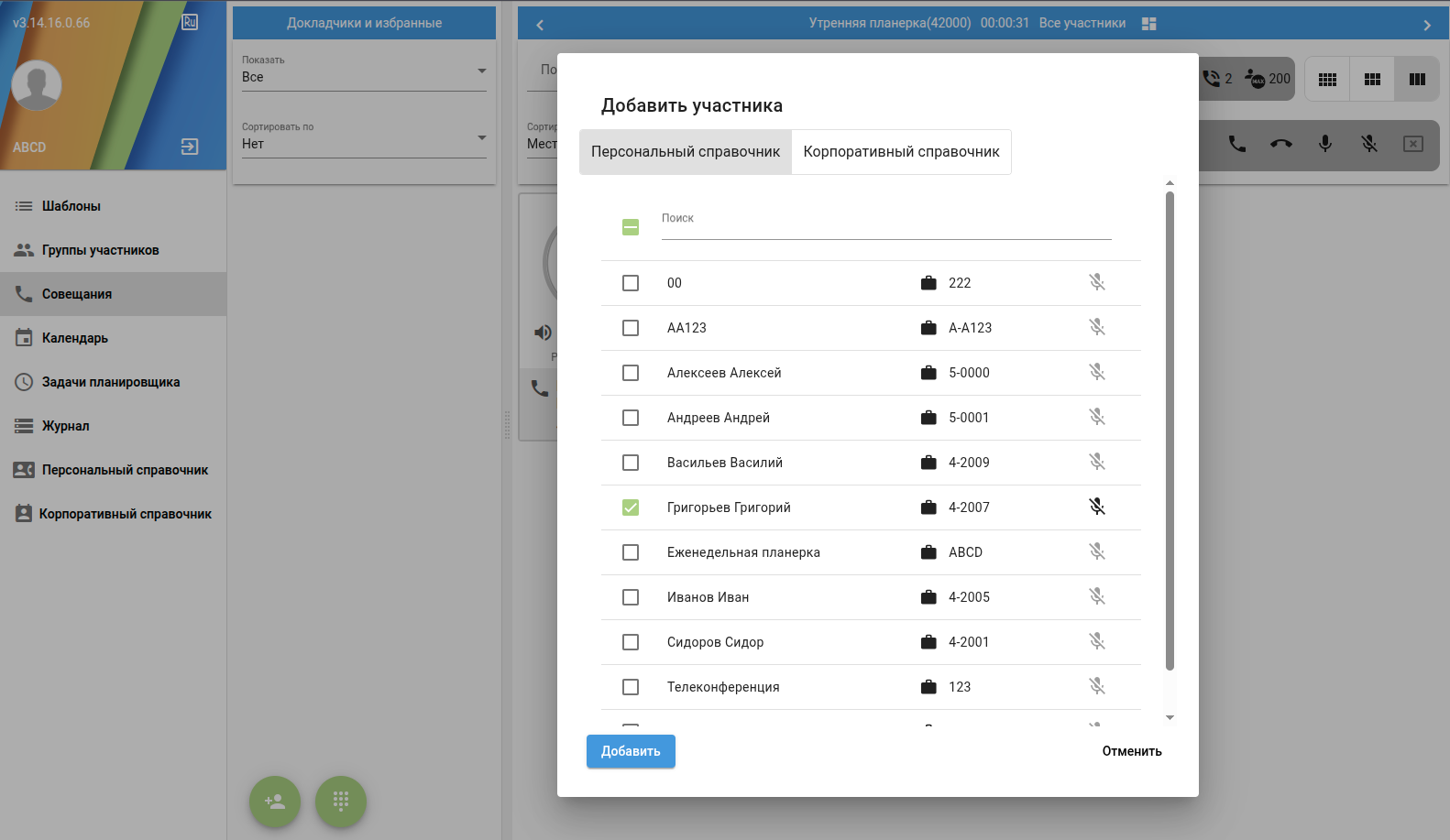Screen dimensions: 1450x840
Task: Click the Ru language icon
Action: pyautogui.click(x=190, y=22)
